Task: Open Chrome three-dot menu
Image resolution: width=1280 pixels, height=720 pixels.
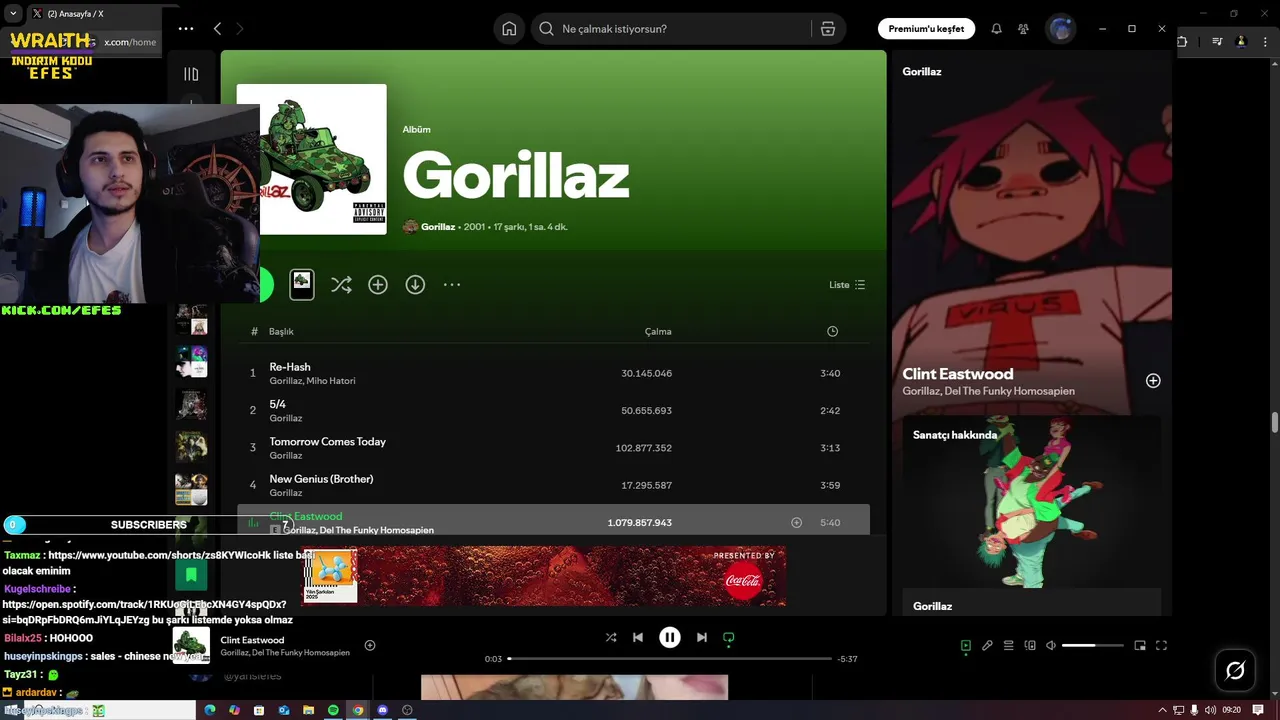Action: click(1267, 42)
